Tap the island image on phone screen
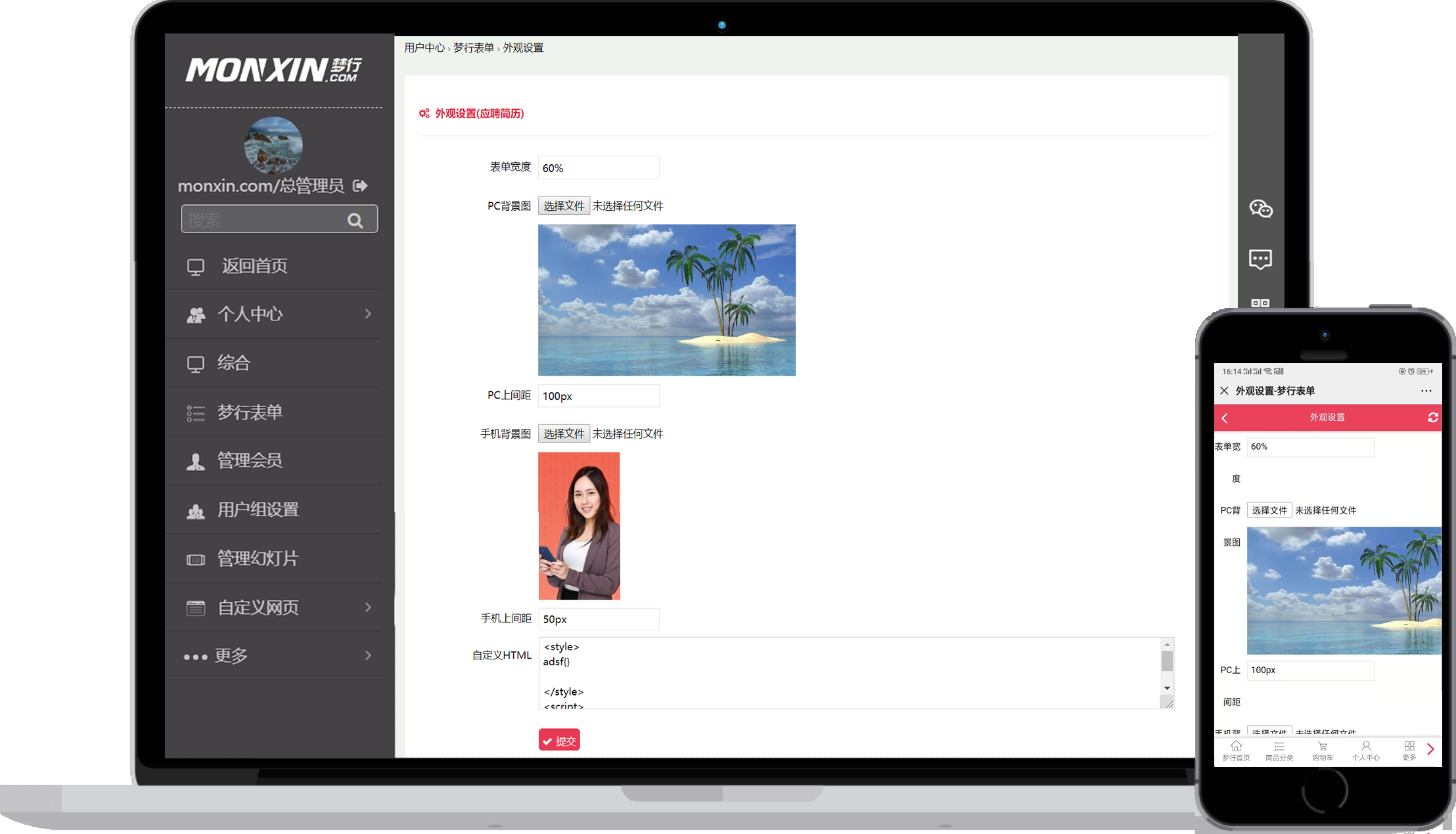This screenshot has width=1456, height=834. 1344,590
